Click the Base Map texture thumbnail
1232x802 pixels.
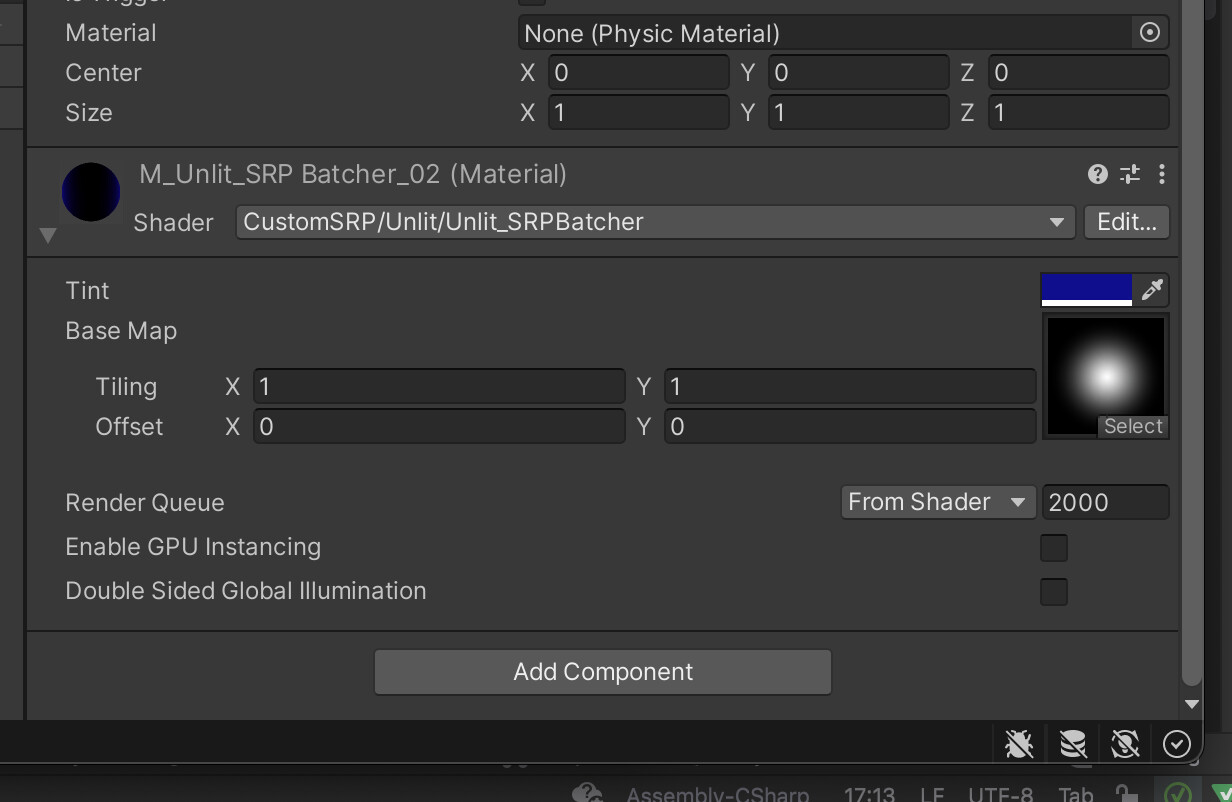[1106, 376]
